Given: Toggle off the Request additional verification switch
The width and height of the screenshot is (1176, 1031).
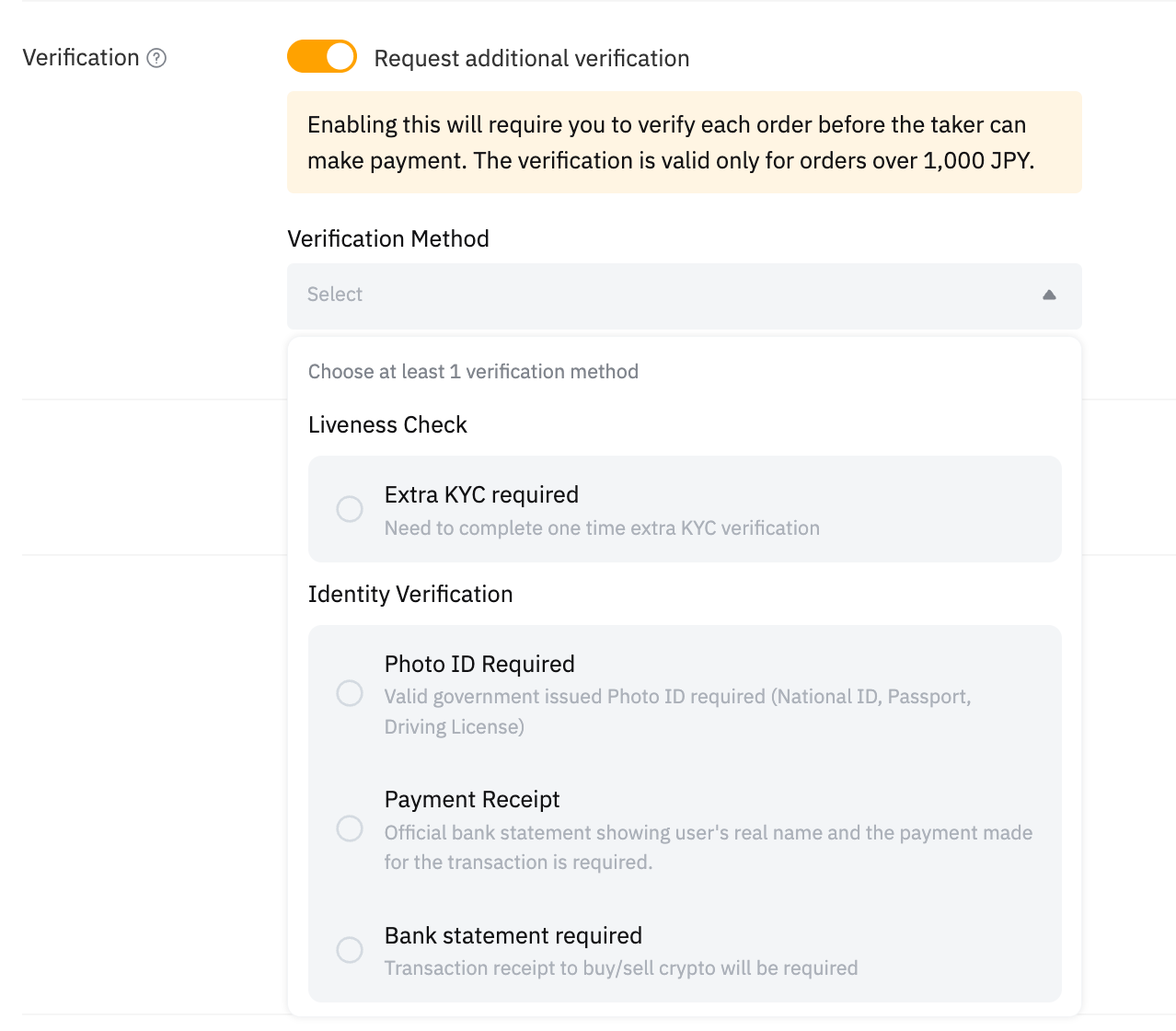Looking at the screenshot, I should [x=322, y=57].
